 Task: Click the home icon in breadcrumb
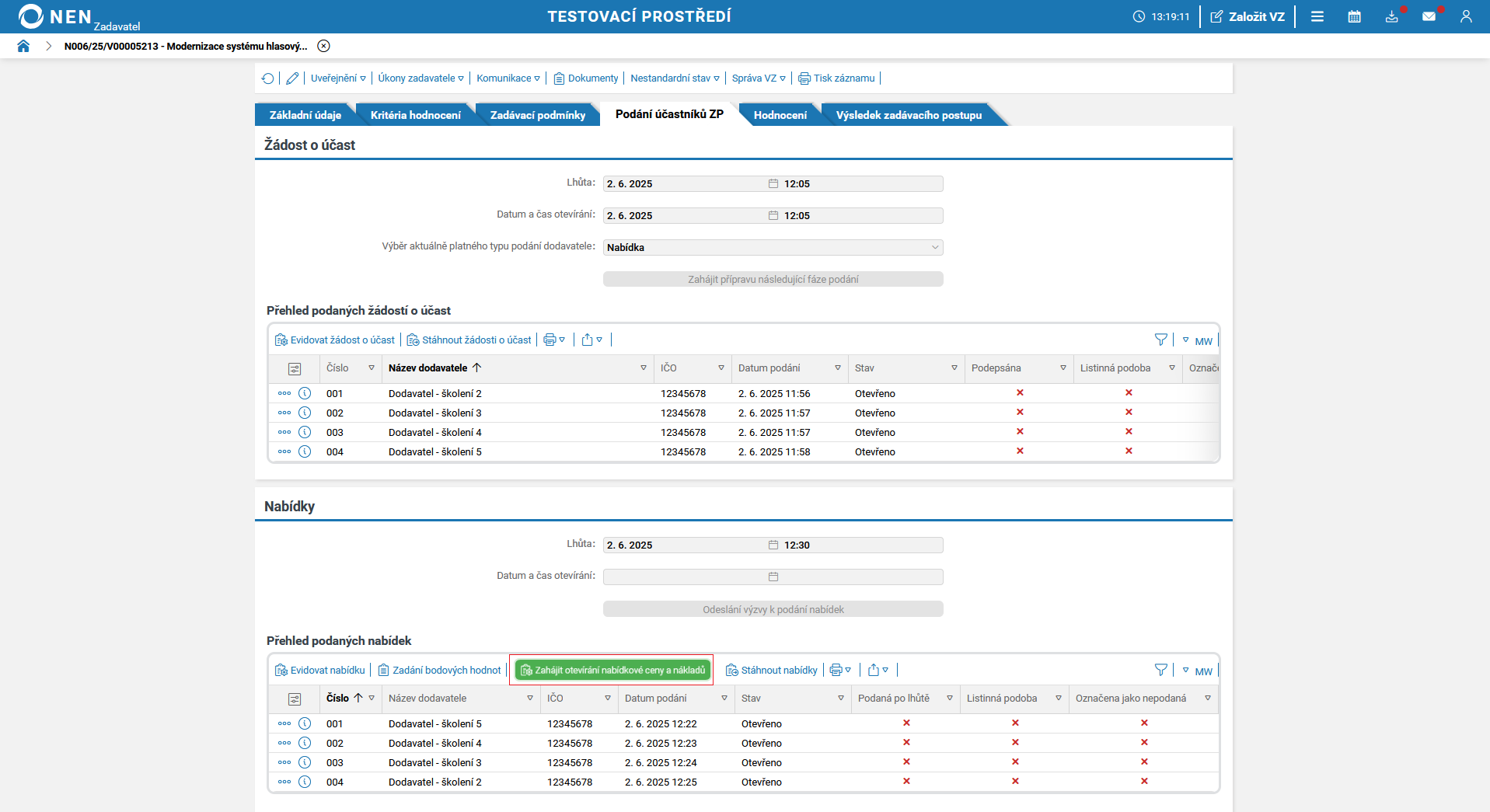23,46
